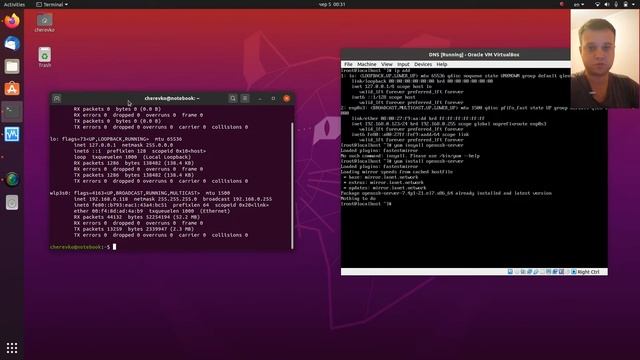Click the root@localhost prompt in VirtualBox console
Image resolution: width=640 pixels, height=360 pixels.
[366, 204]
